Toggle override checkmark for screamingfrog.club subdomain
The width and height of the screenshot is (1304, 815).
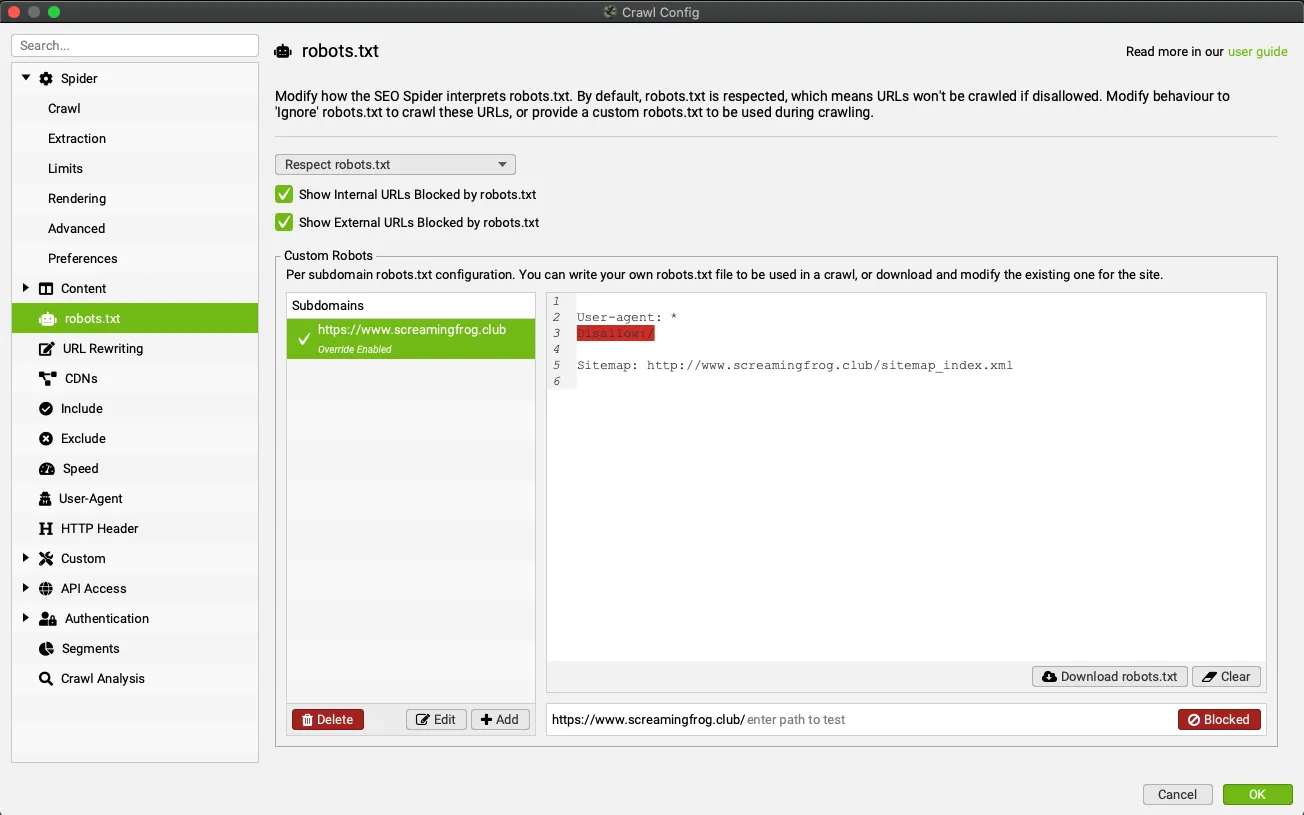coord(304,339)
